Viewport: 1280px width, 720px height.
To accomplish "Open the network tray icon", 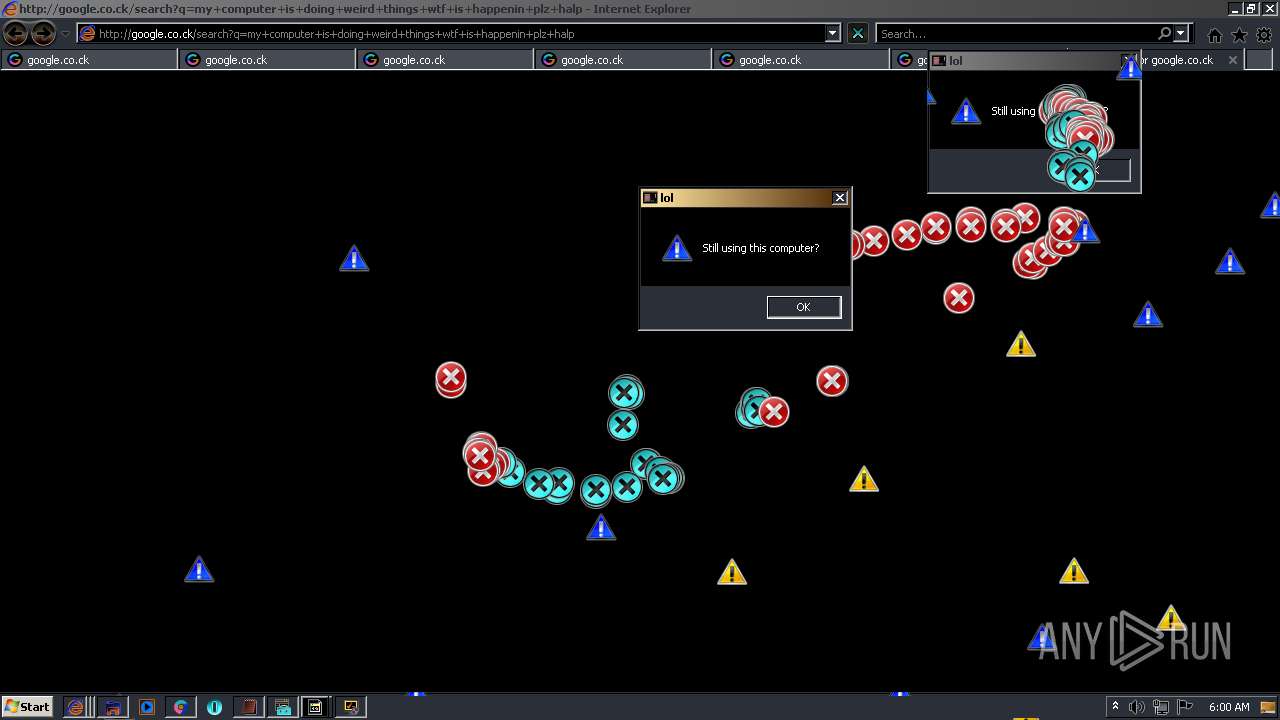I will (x=1161, y=707).
